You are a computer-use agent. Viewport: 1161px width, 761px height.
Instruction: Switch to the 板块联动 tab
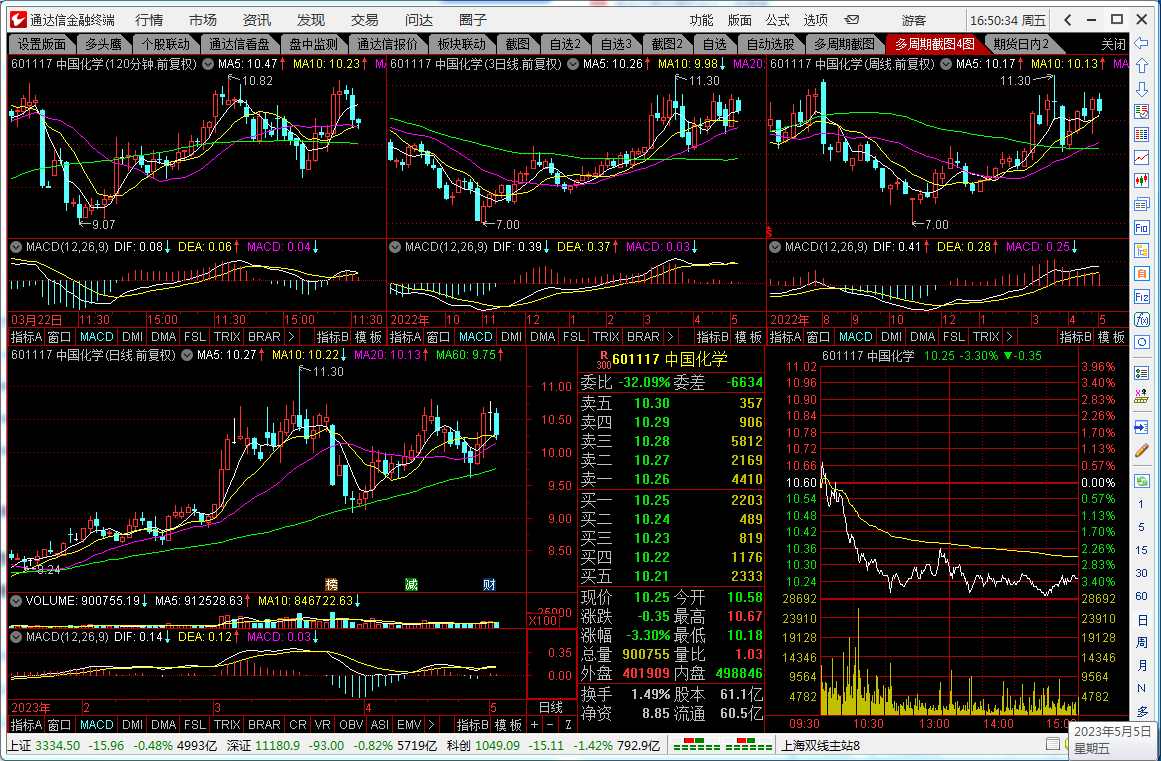click(461, 44)
